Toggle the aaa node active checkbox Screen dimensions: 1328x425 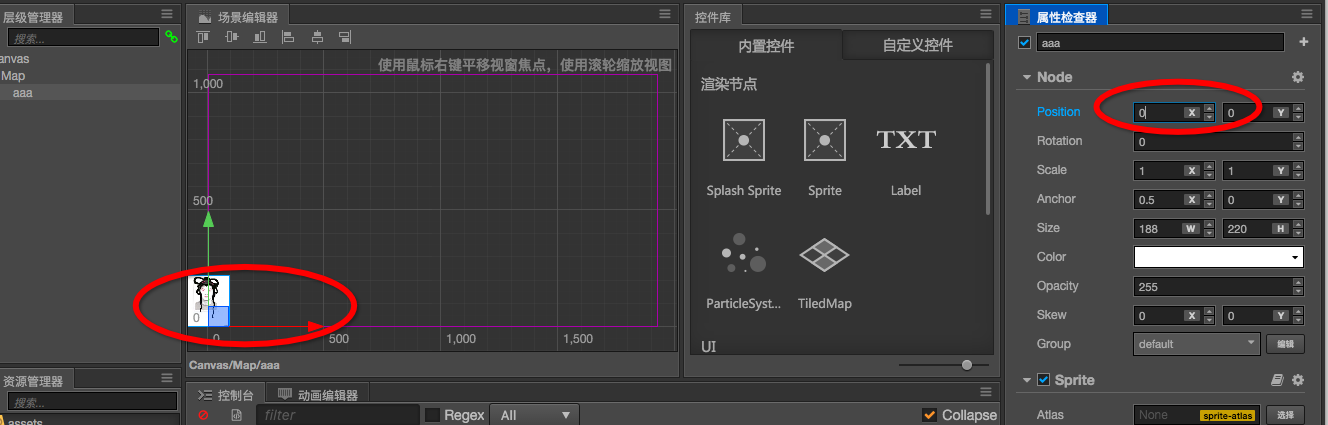click(1024, 42)
